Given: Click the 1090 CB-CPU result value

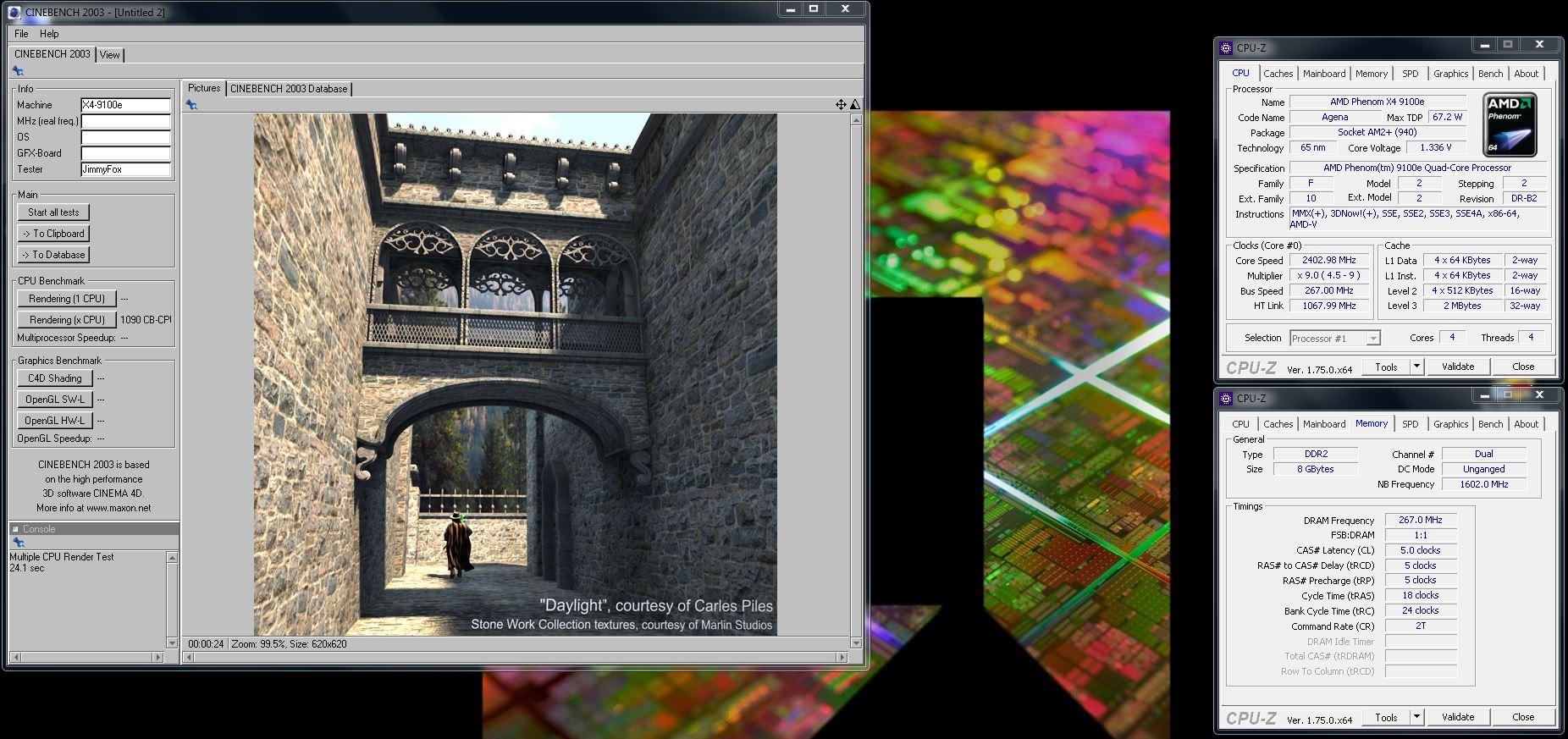Looking at the screenshot, I should 146,320.
